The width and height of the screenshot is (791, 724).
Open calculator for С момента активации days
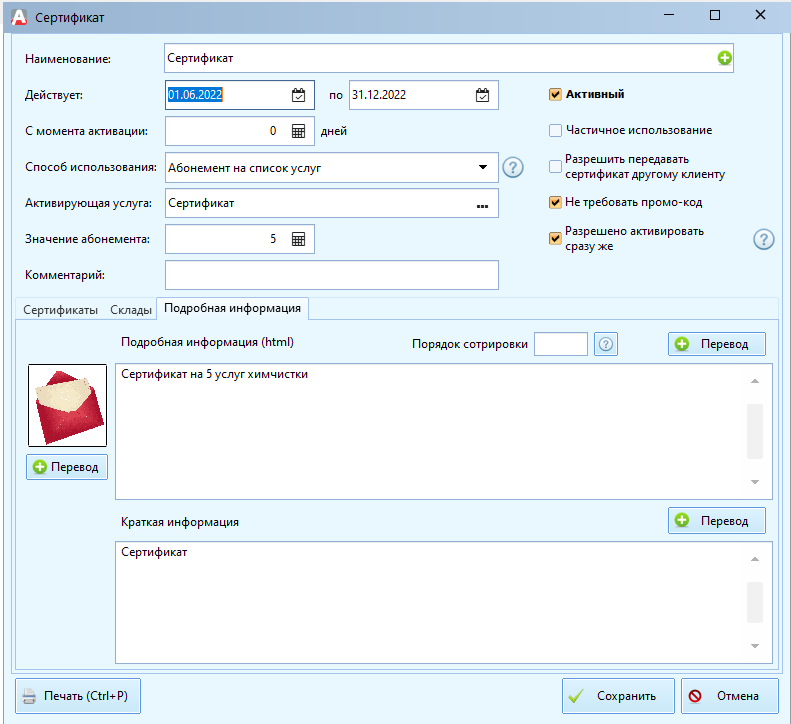click(x=298, y=131)
